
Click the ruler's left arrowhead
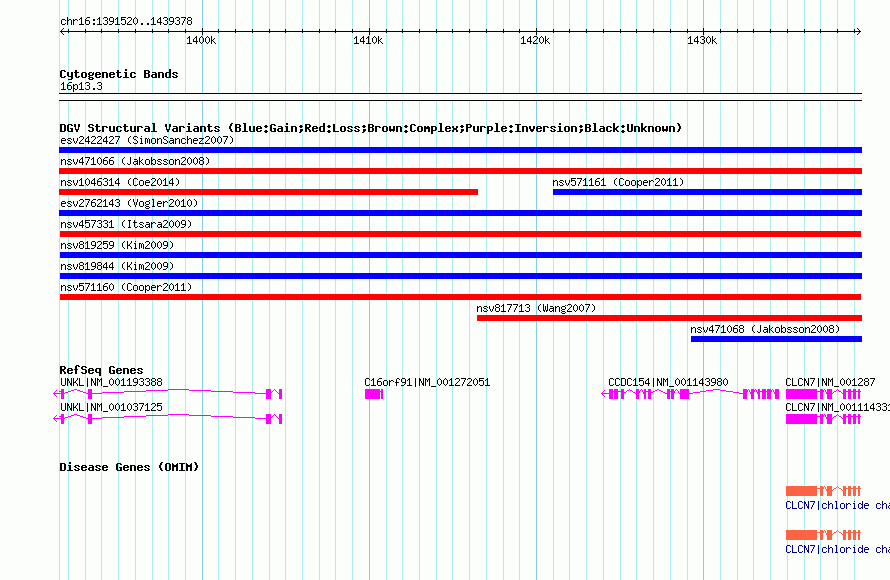62,31
